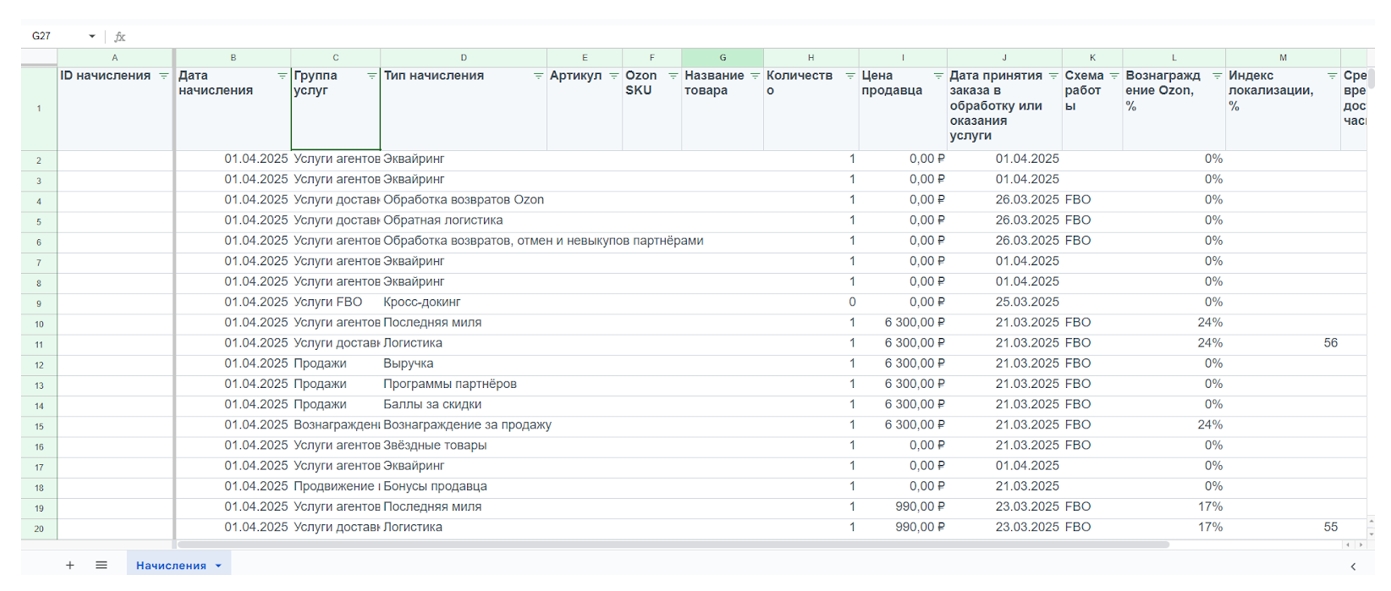Open the Начисления sheet tab menu arrow
This screenshot has width=1391, height=591.
[x=218, y=566]
